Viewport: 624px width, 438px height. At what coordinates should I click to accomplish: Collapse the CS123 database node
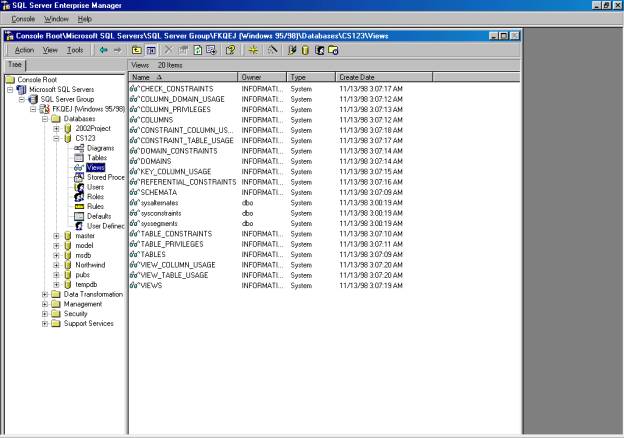coord(57,139)
